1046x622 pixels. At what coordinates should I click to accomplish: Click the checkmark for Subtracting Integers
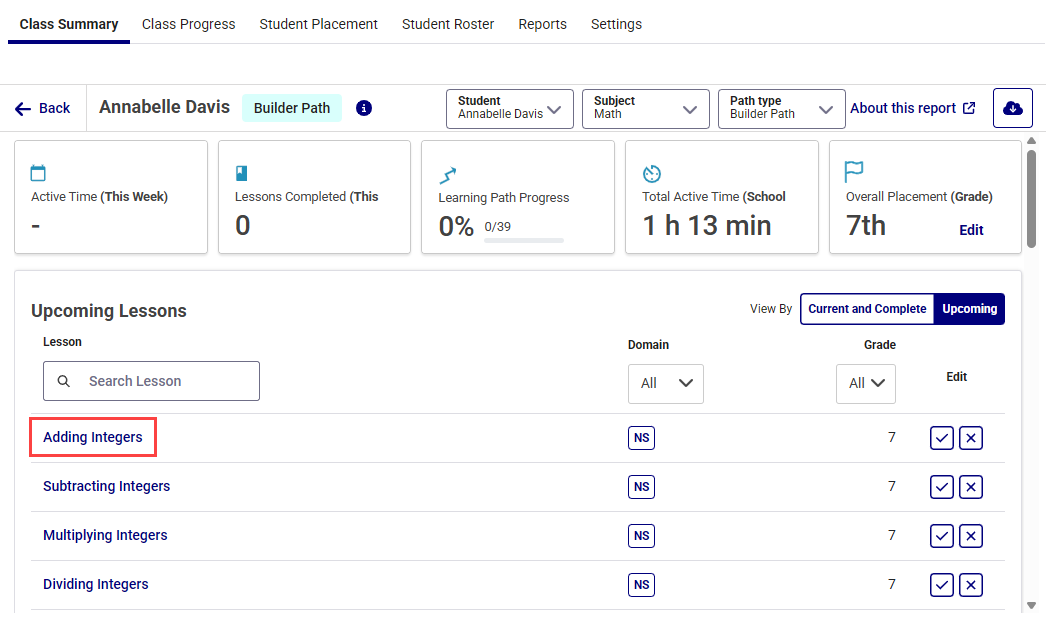pos(941,487)
